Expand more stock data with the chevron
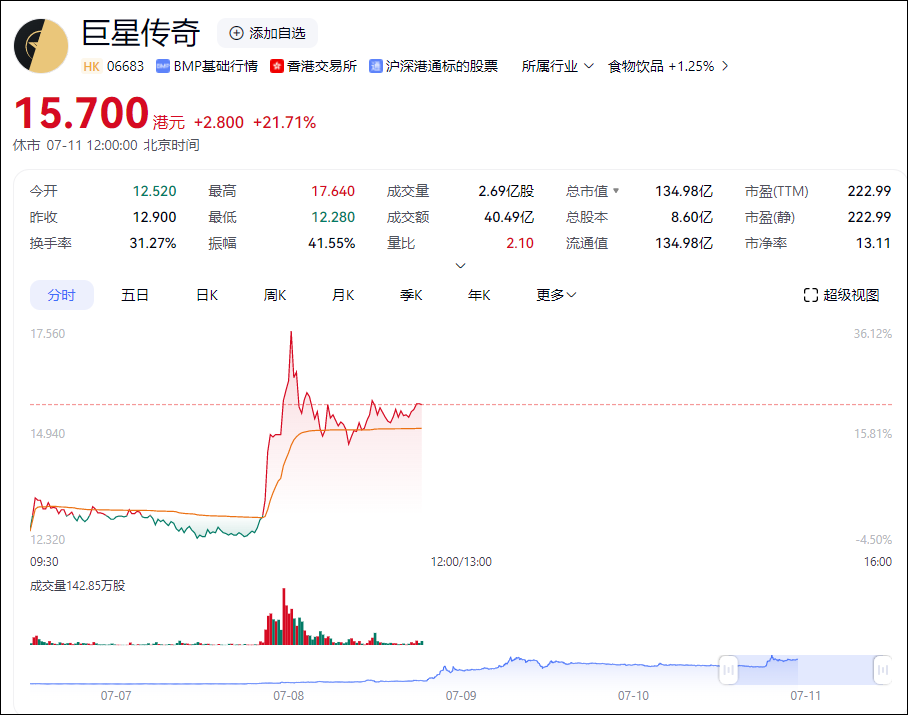The width and height of the screenshot is (908, 715). (460, 265)
